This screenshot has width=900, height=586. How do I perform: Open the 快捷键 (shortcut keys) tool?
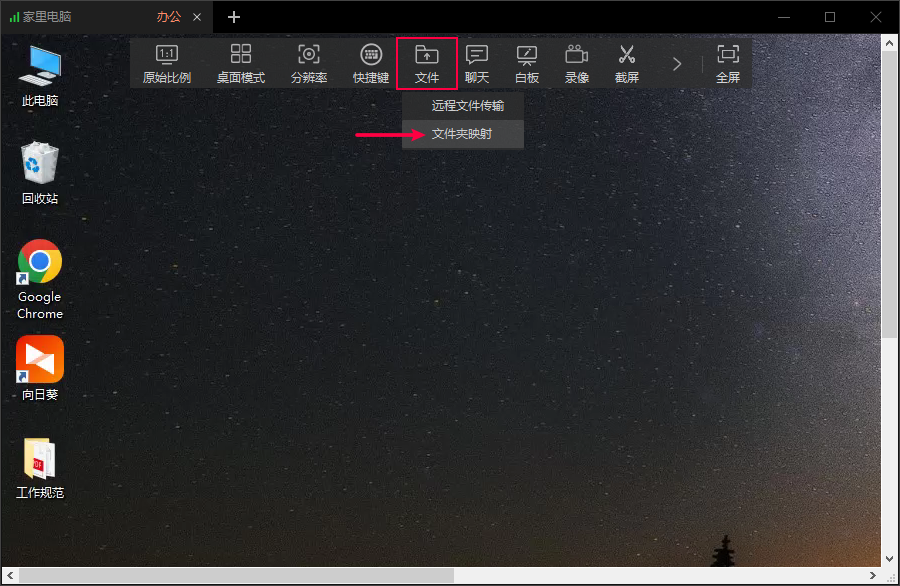click(x=371, y=63)
